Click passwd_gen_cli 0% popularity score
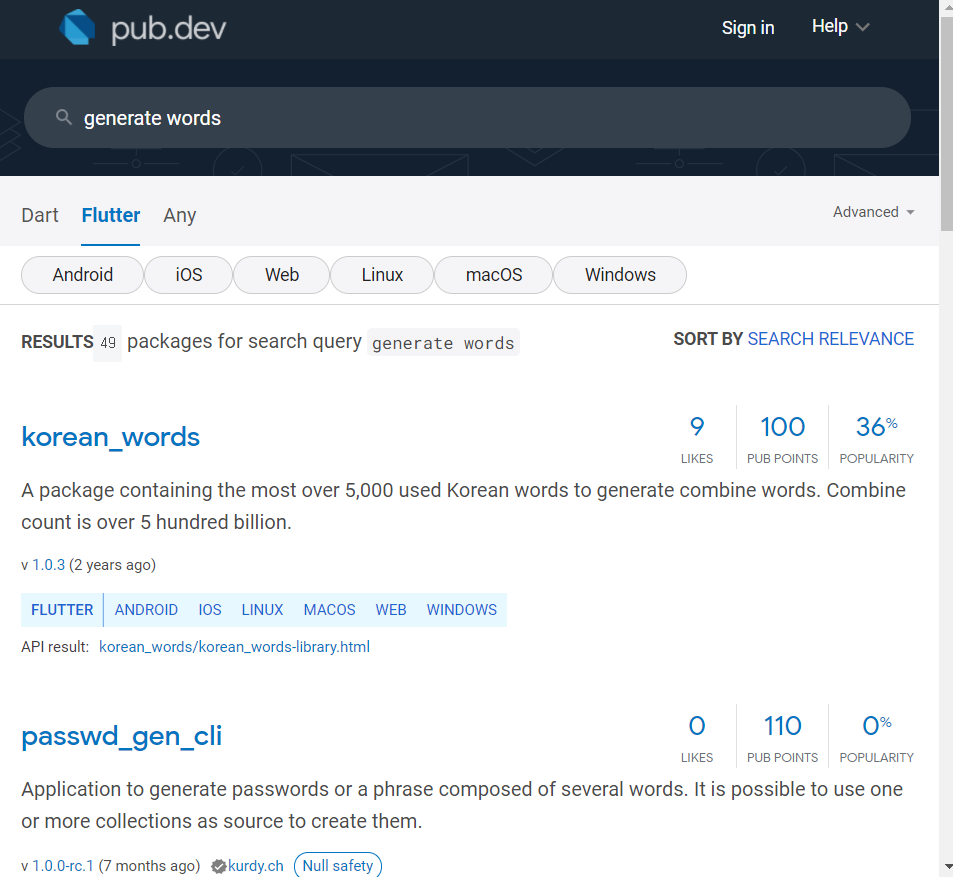 (876, 737)
